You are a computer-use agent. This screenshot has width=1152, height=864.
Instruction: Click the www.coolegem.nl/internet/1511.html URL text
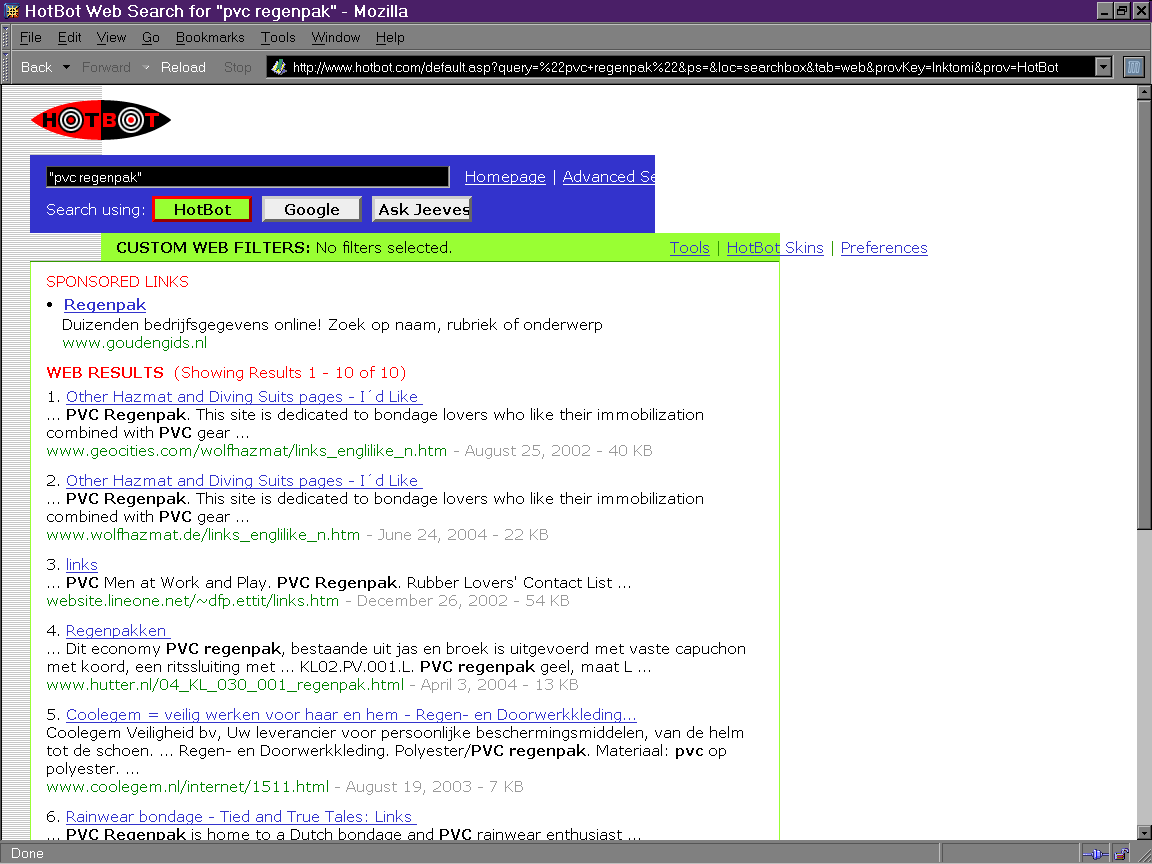(187, 787)
